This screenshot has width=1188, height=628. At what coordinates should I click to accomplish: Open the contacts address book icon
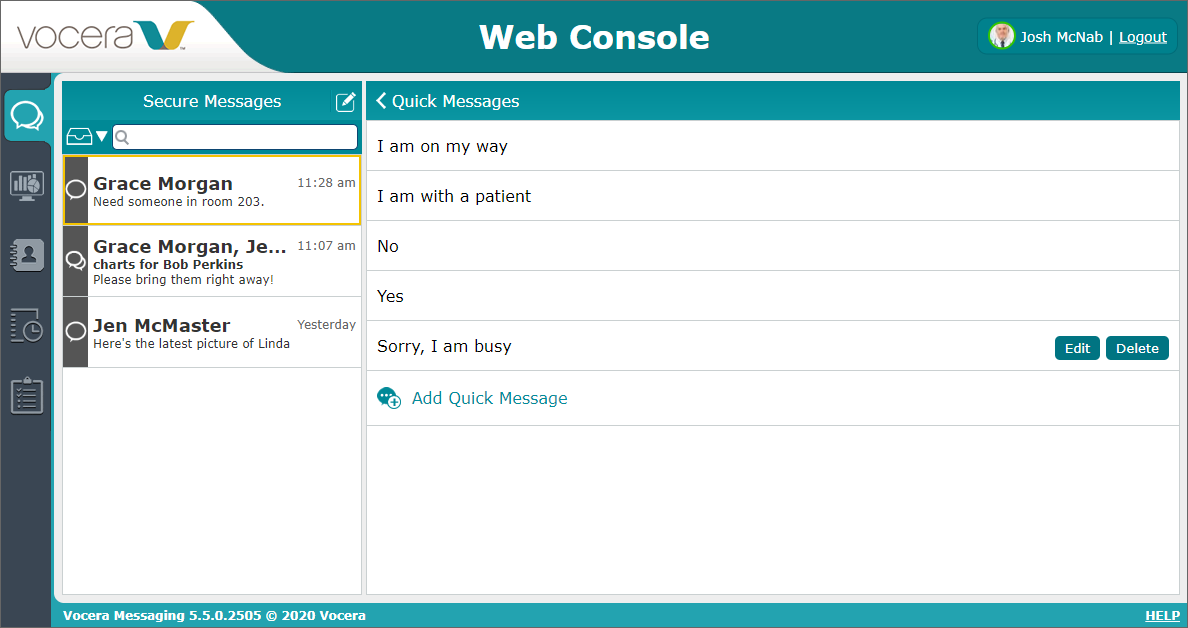[27, 255]
